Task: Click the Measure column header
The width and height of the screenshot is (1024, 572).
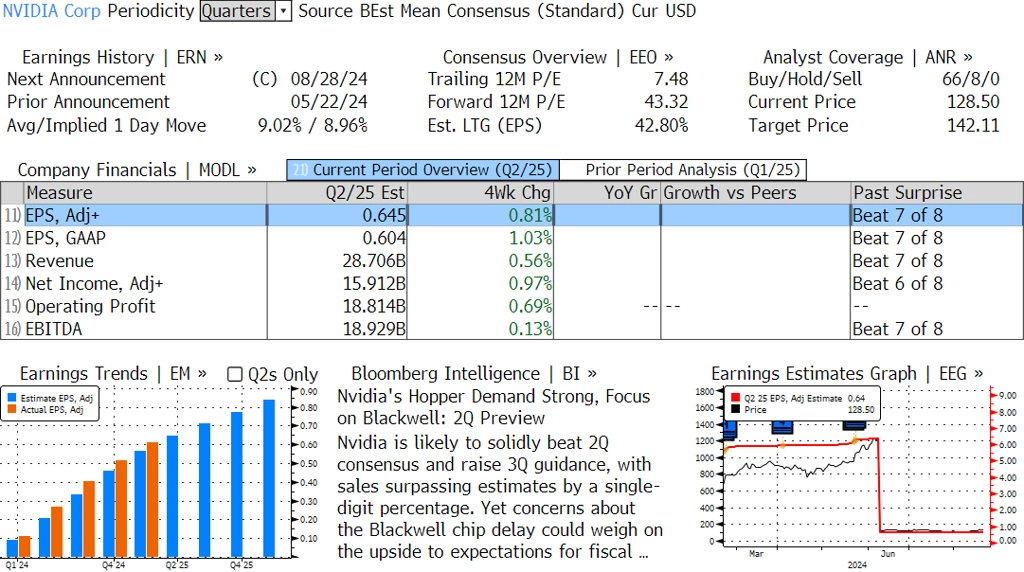Action: click(145, 193)
